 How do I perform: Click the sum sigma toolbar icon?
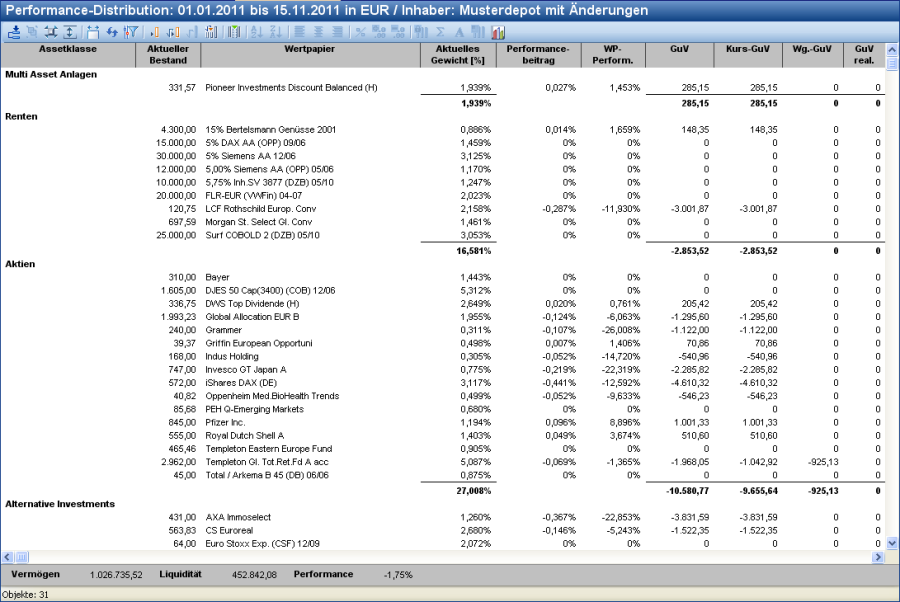(440, 31)
